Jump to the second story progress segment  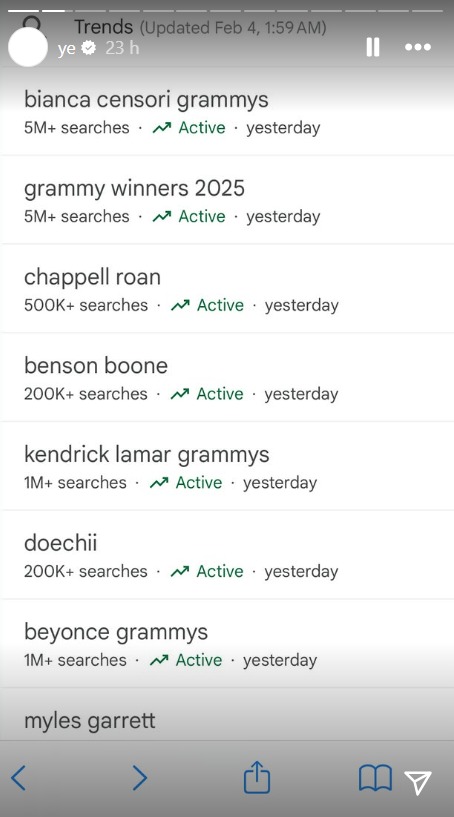pyautogui.click(x=53, y=10)
